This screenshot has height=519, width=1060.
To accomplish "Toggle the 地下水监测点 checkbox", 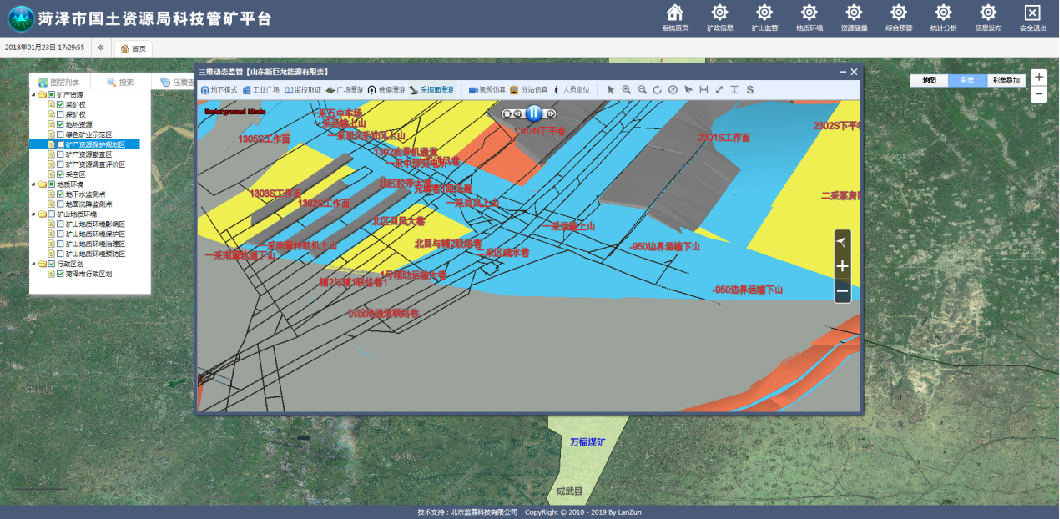I will tap(61, 194).
